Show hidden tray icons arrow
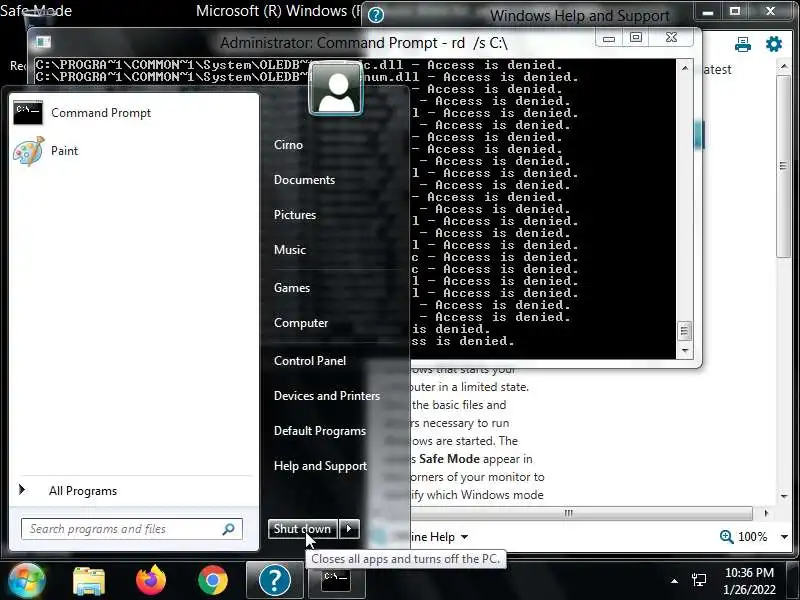This screenshot has height=600, width=800. (x=674, y=581)
